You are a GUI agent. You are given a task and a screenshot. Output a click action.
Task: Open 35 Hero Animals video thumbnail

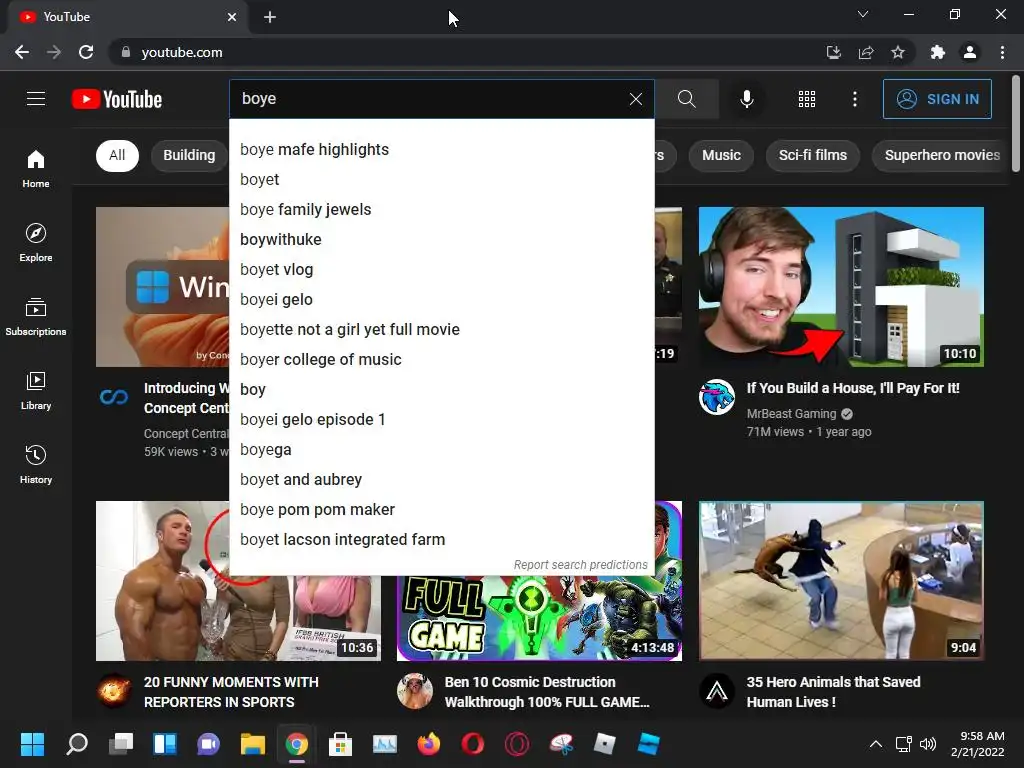841,581
